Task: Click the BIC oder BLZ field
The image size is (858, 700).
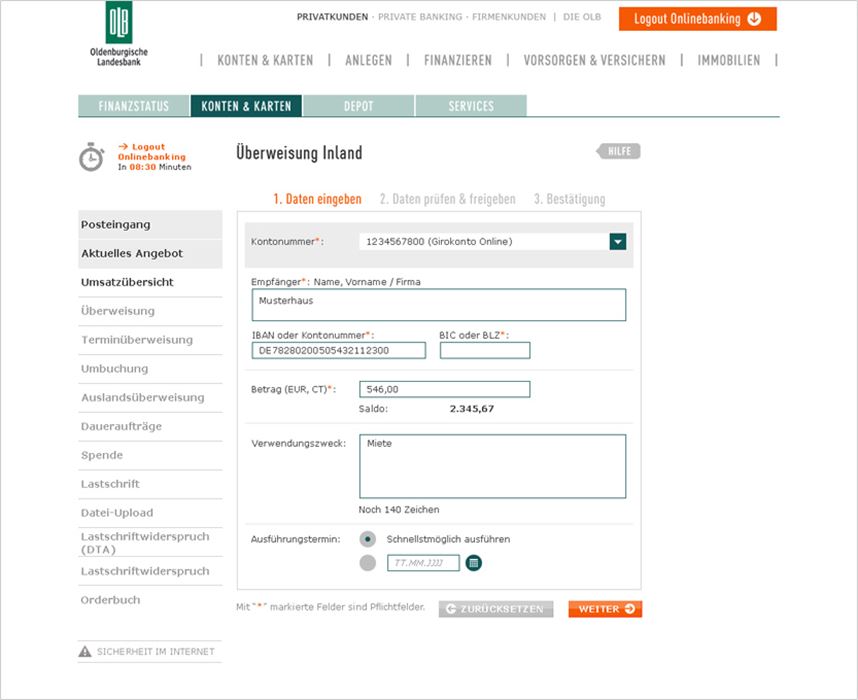Action: [x=485, y=350]
